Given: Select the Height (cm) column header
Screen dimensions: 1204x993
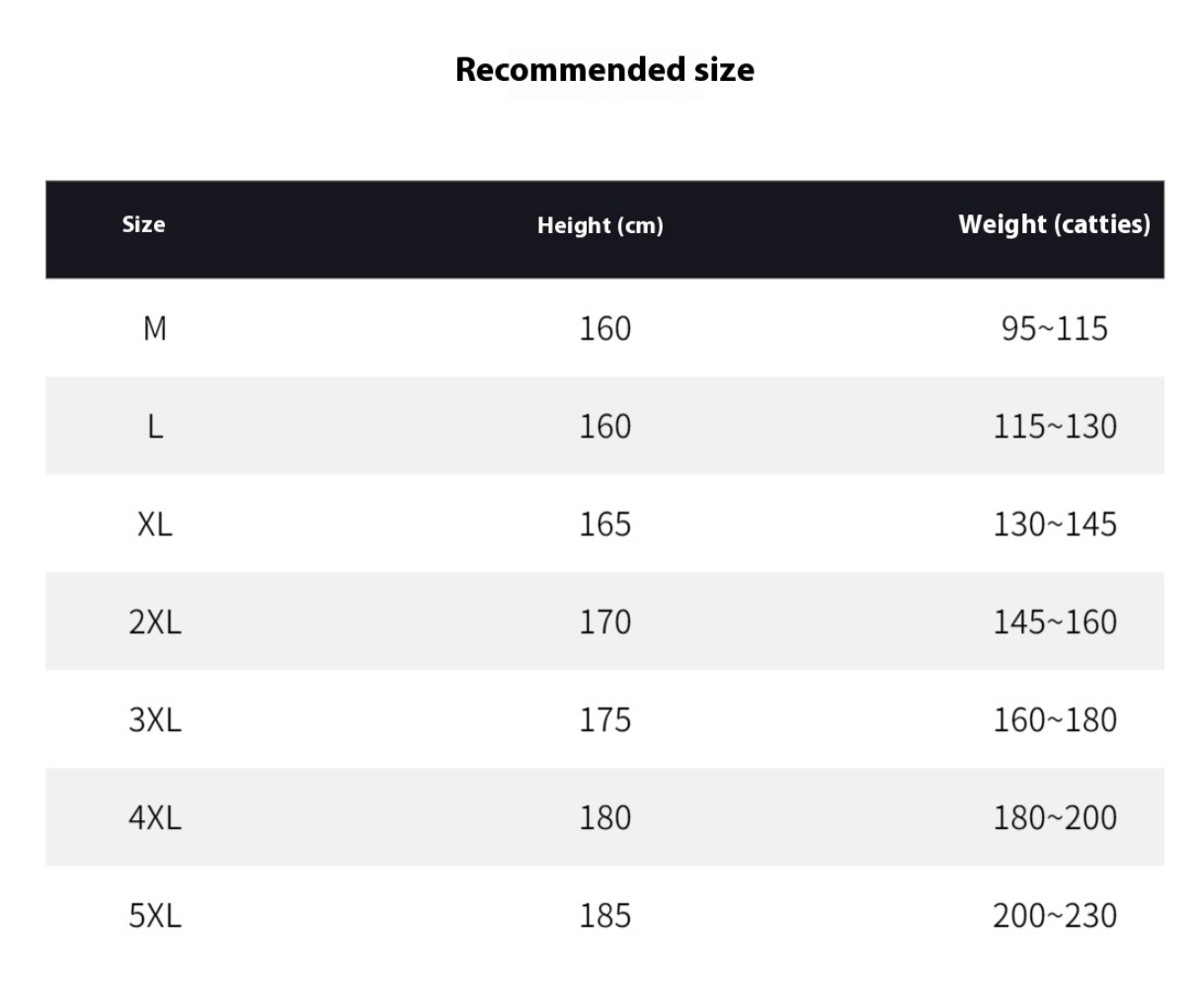Looking at the screenshot, I should (601, 225).
